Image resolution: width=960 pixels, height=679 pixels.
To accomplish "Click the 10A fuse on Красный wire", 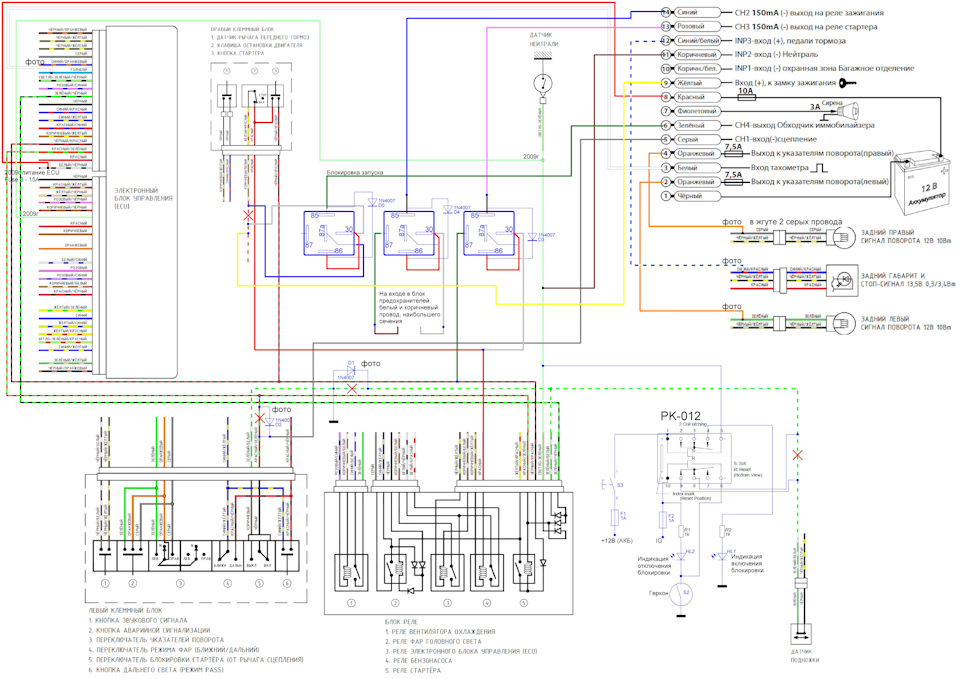I will (x=744, y=96).
